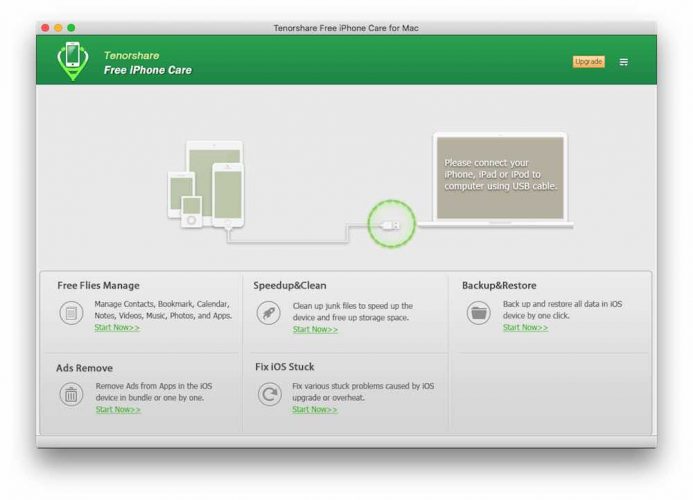Image resolution: width=693 pixels, height=500 pixels.
Task: Click the iOS devices illustration
Action: [206, 184]
